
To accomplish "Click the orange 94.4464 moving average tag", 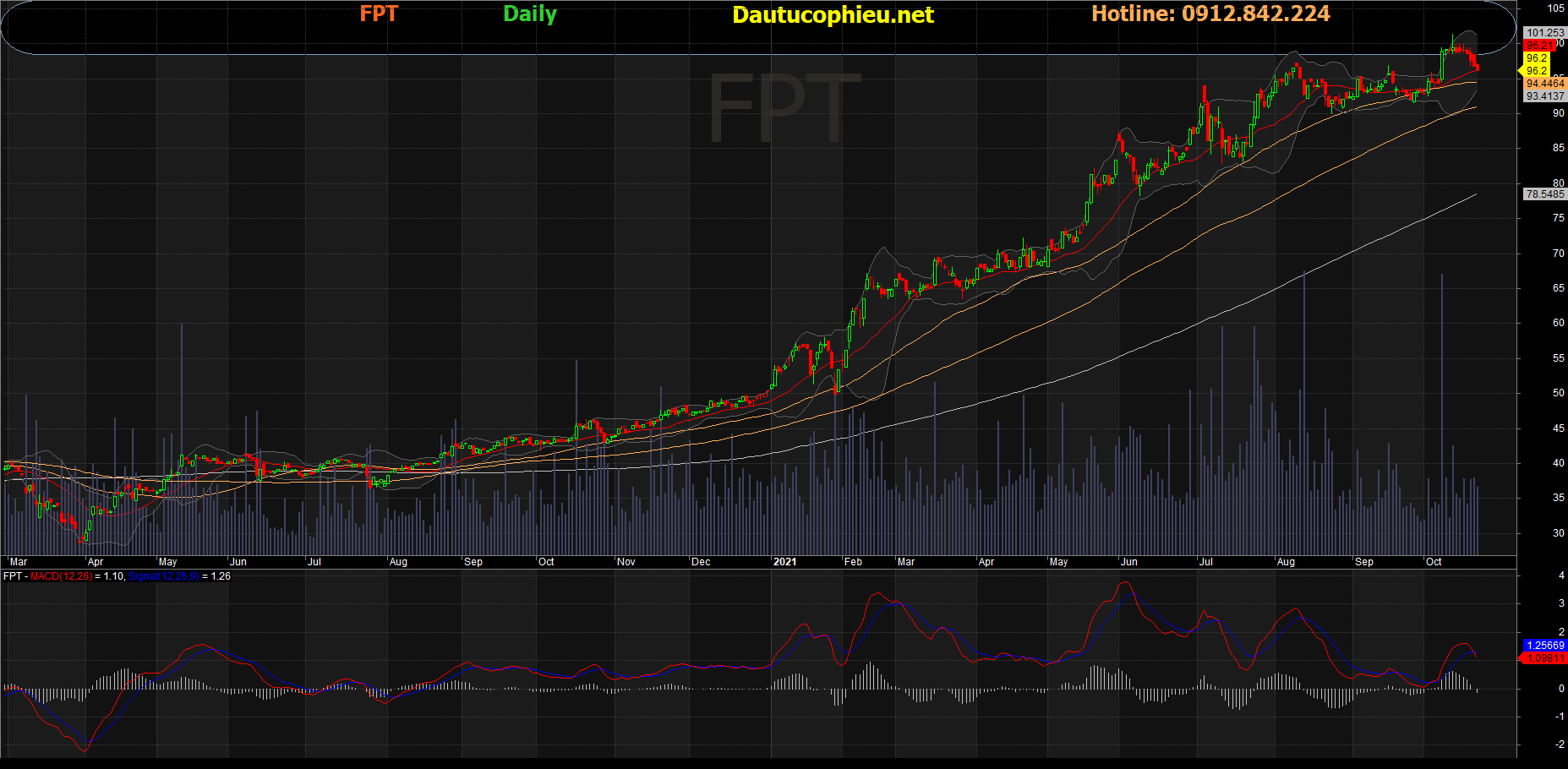I will tap(1545, 84).
